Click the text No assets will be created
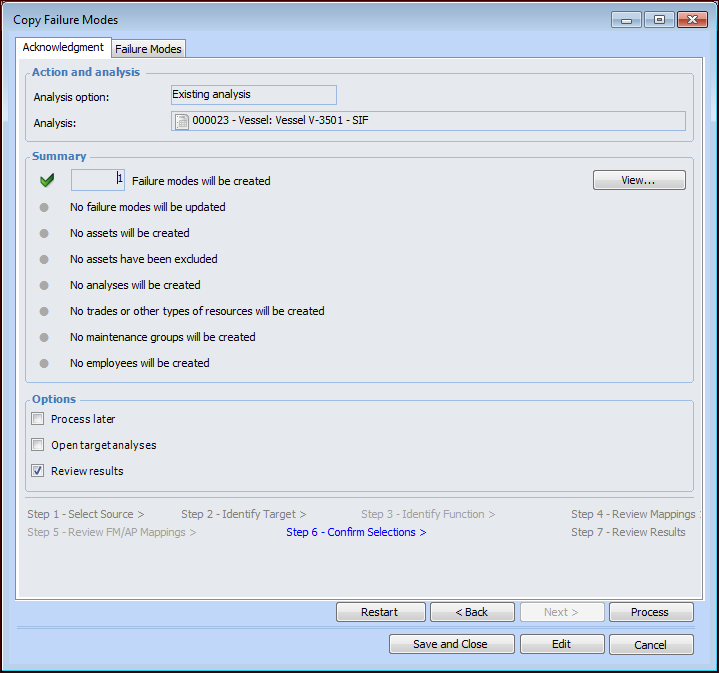Screen dimensions: 719x673 (x=130, y=233)
